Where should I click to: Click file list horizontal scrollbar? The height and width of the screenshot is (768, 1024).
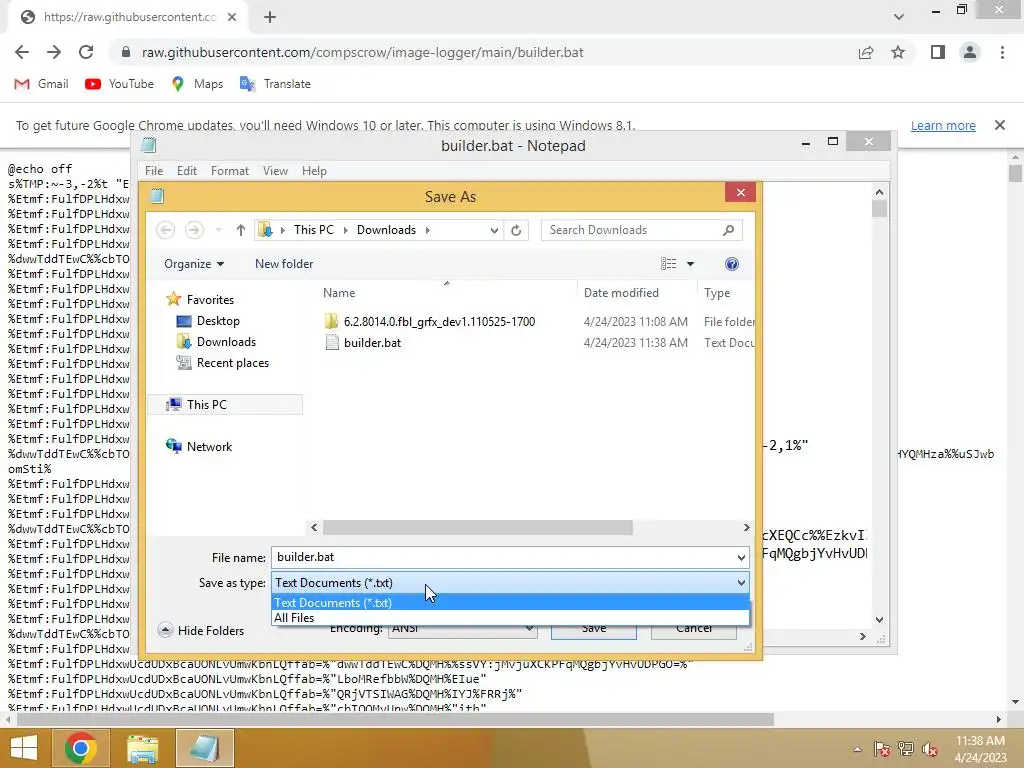477,527
